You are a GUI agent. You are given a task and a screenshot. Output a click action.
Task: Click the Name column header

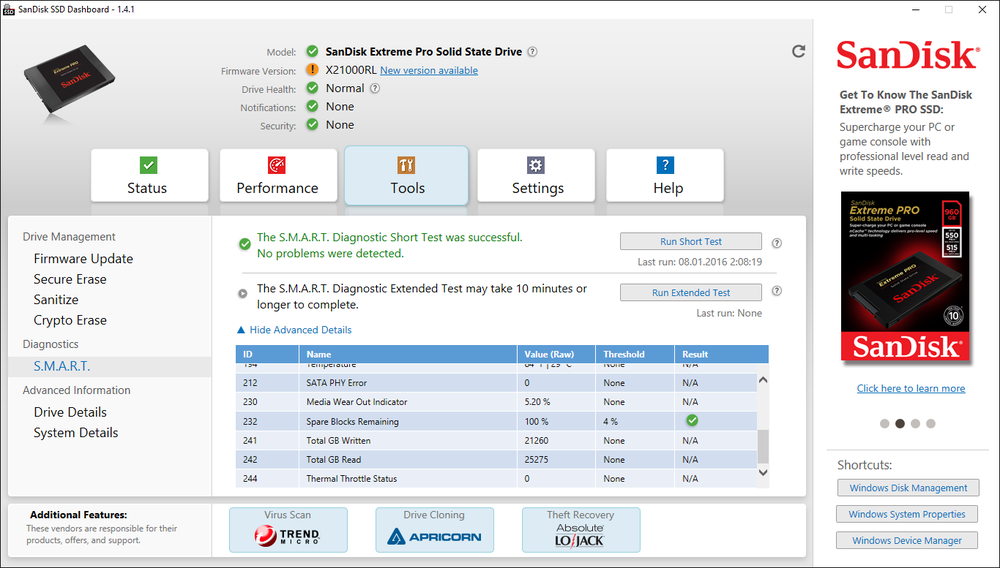(408, 354)
